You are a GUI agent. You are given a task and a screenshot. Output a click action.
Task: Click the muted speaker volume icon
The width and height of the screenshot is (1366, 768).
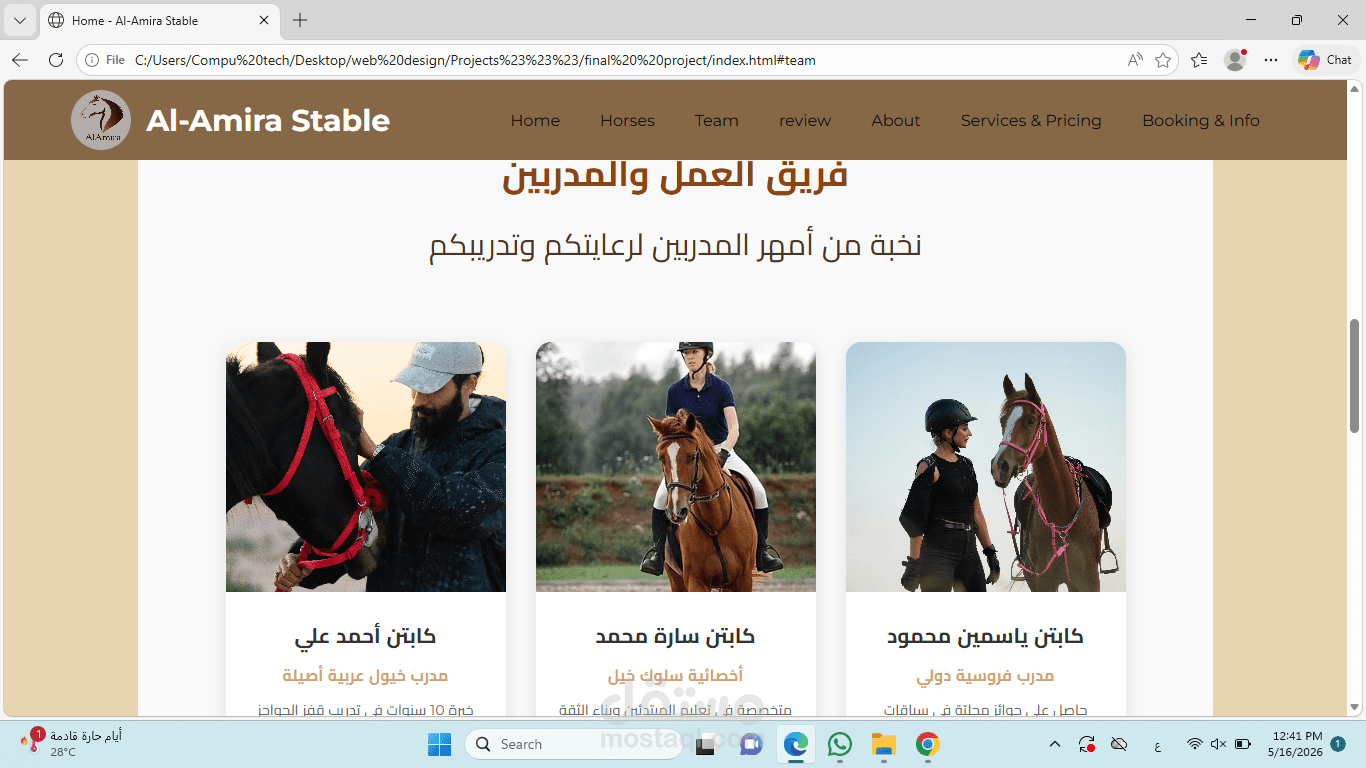tap(1218, 744)
